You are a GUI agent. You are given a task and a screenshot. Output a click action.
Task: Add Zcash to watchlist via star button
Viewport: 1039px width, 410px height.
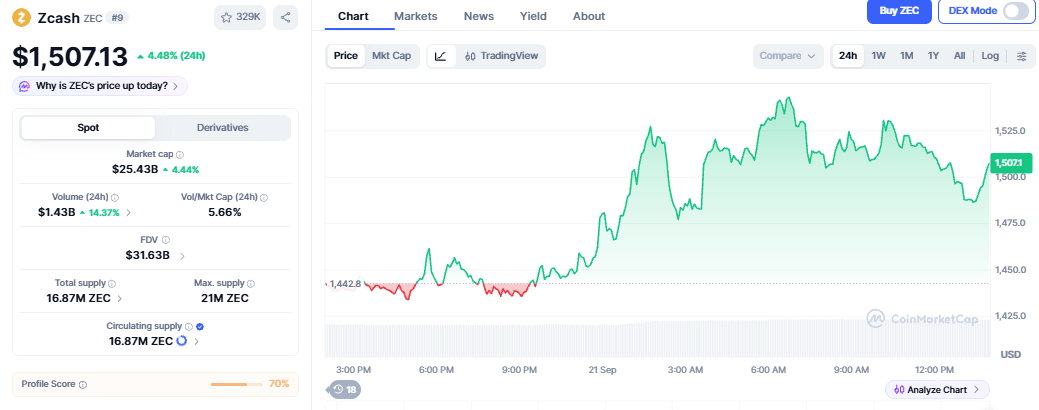(x=240, y=17)
